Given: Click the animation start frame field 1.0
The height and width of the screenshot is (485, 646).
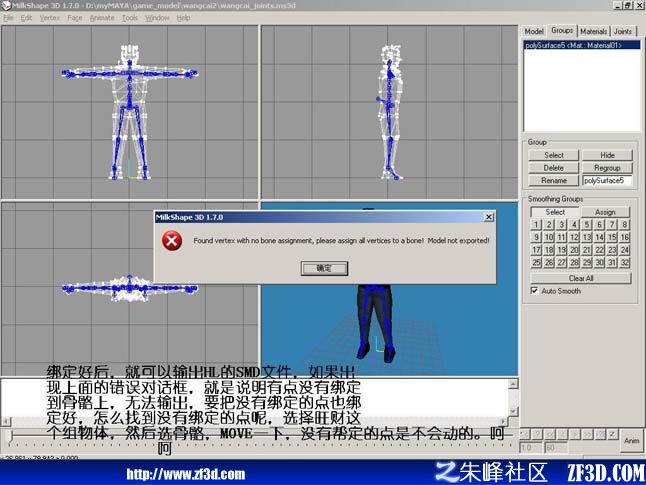Looking at the screenshot, I should (531, 447).
